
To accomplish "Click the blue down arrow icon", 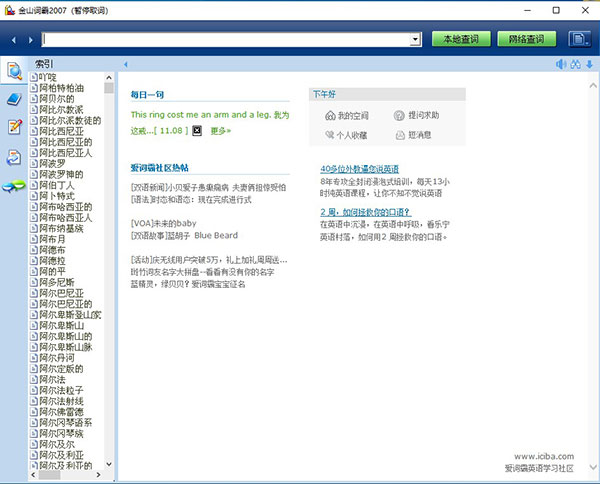I will click(589, 64).
